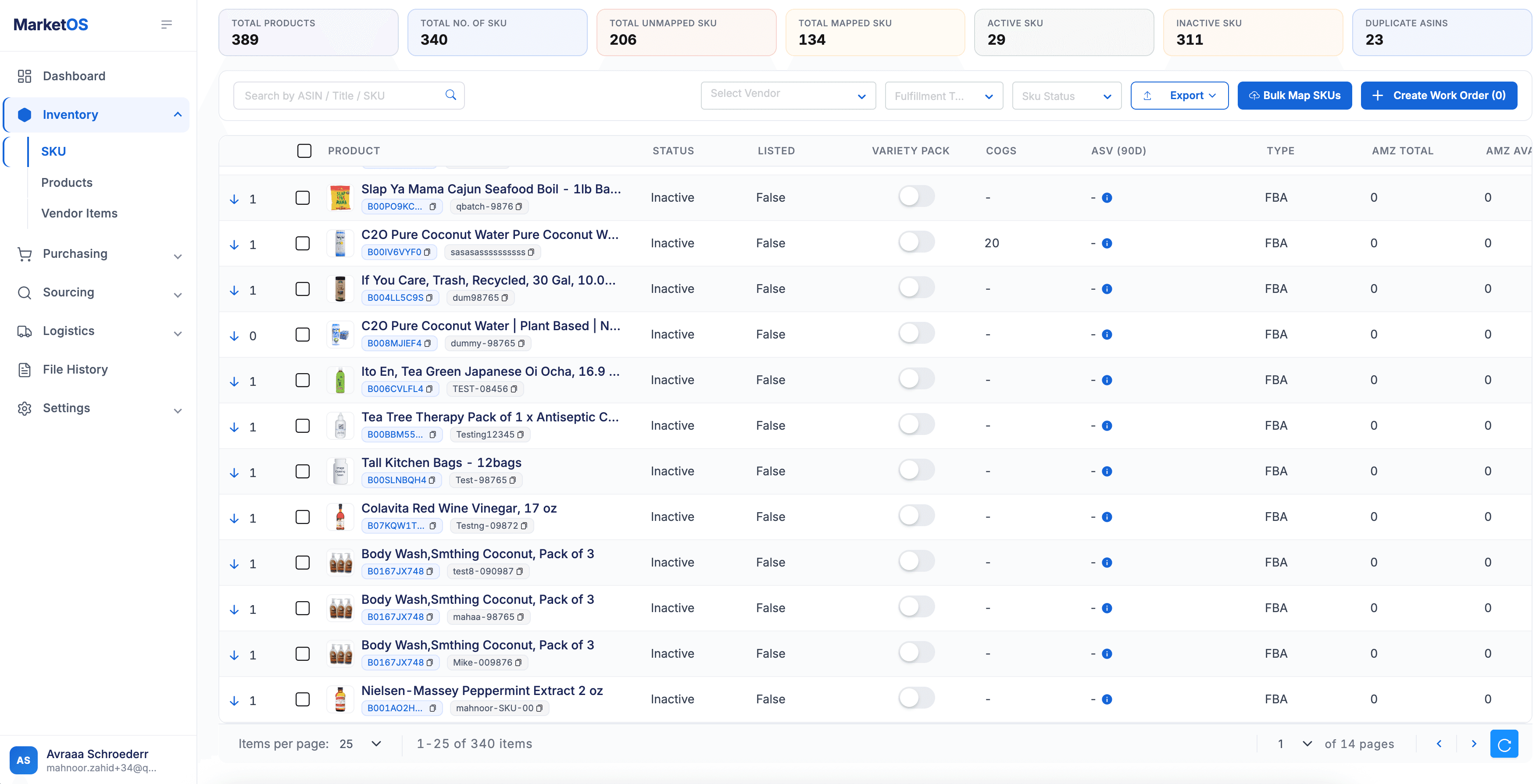1536x784 pixels.
Task: Copy ASIN B00IV6VYF0 icon
Action: [427, 252]
